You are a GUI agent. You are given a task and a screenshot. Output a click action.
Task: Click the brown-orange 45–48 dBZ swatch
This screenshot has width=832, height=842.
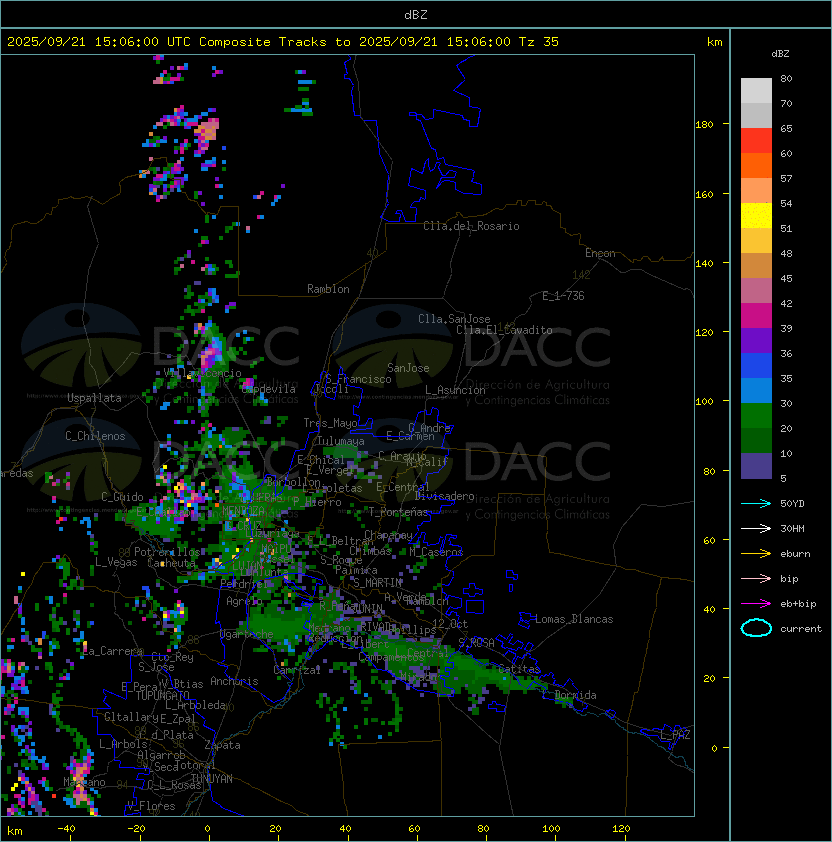pos(756,265)
